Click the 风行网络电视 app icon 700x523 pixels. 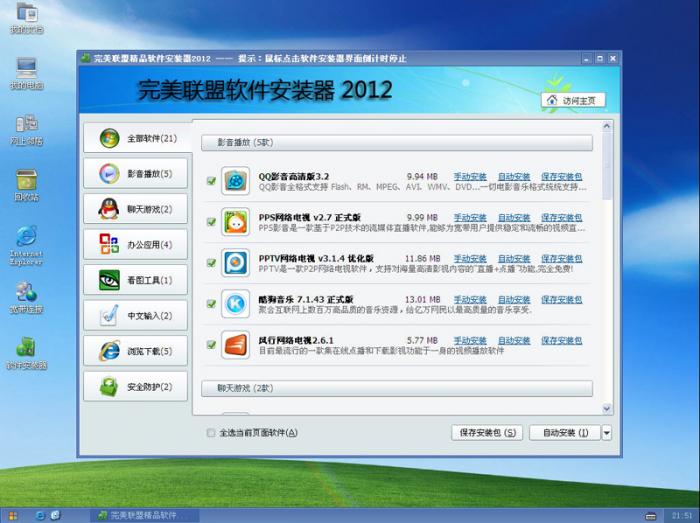235,344
